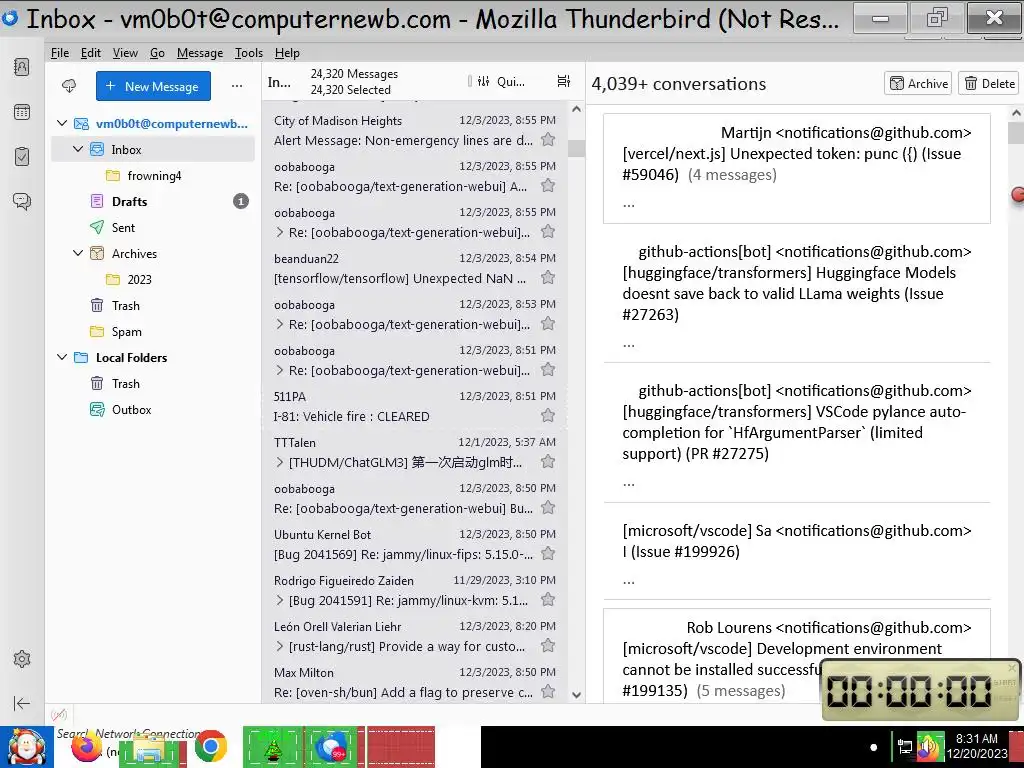Click Get Messages cloud icon
1024x768 pixels.
pyautogui.click(x=69, y=86)
